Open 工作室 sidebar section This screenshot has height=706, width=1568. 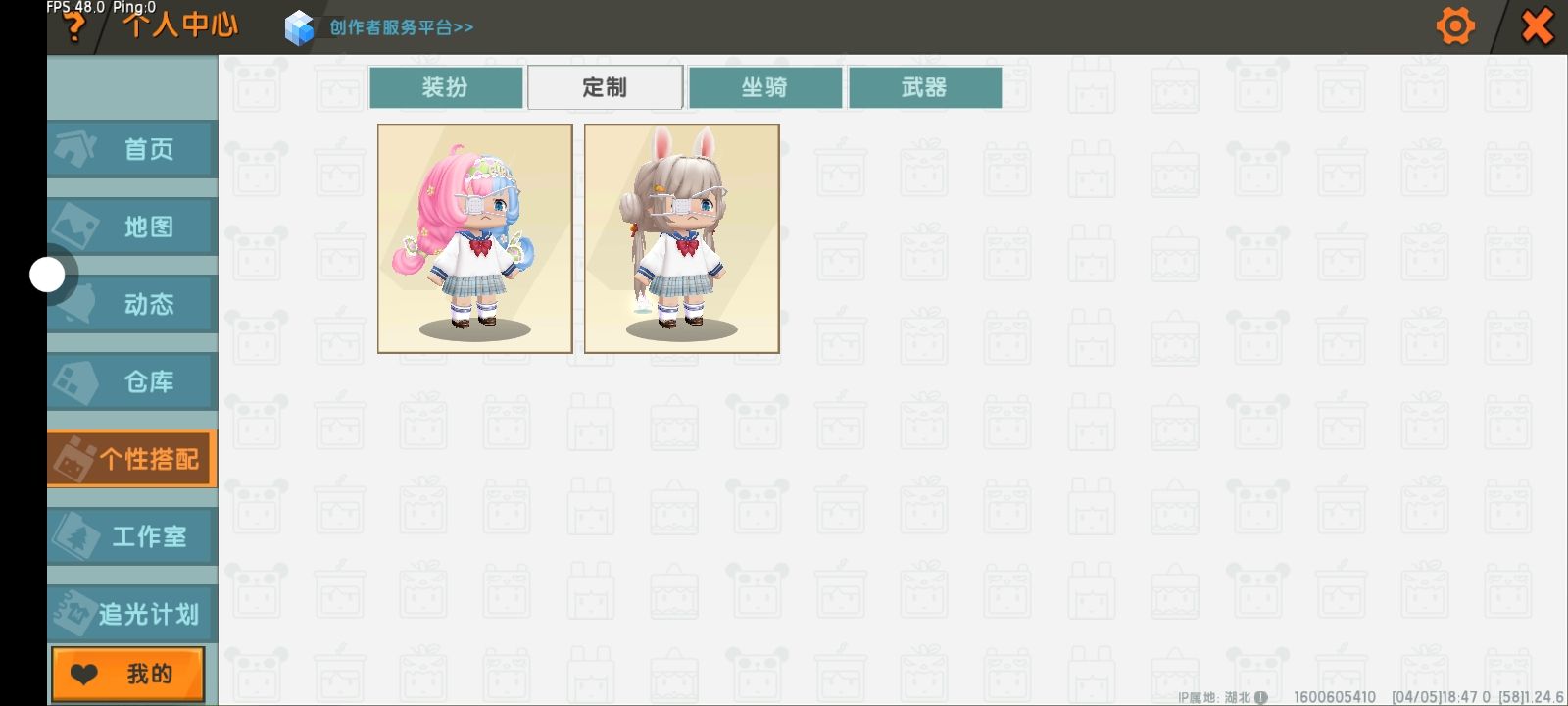[132, 536]
